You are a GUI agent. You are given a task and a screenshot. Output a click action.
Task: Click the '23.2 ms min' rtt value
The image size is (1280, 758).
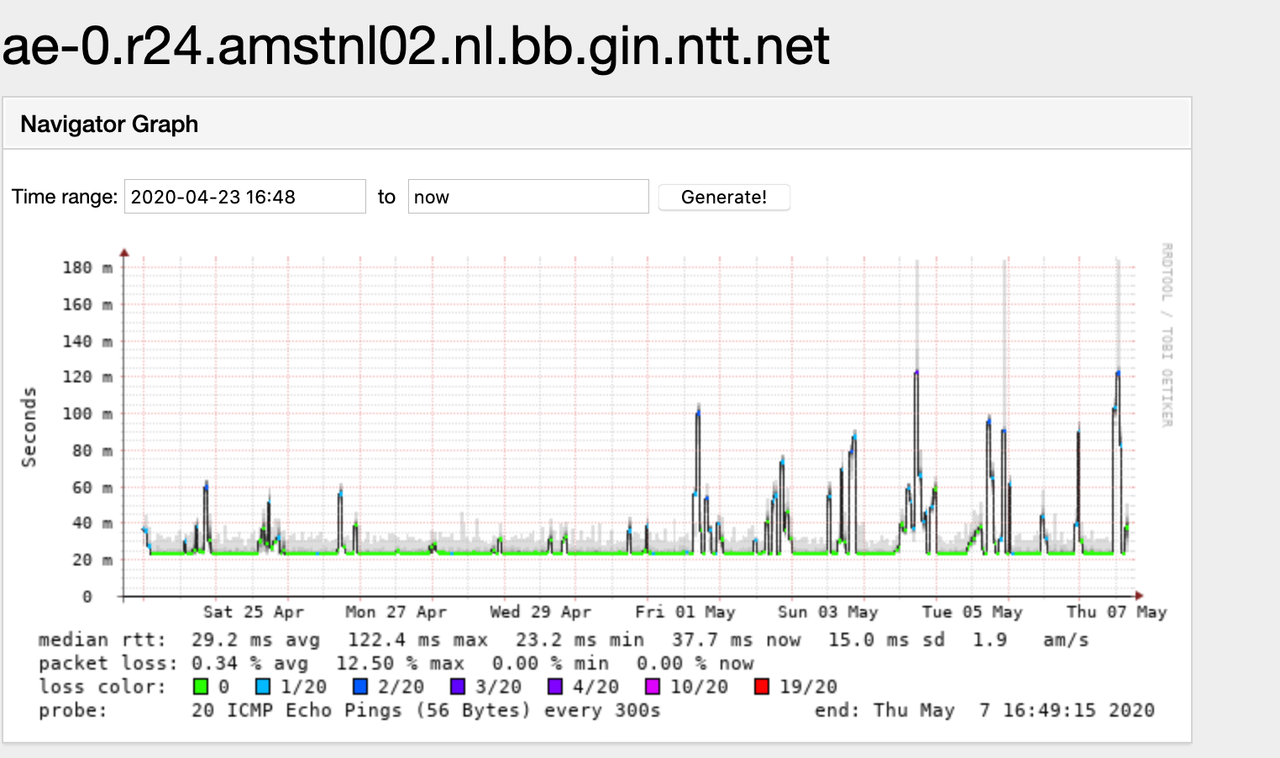point(580,640)
